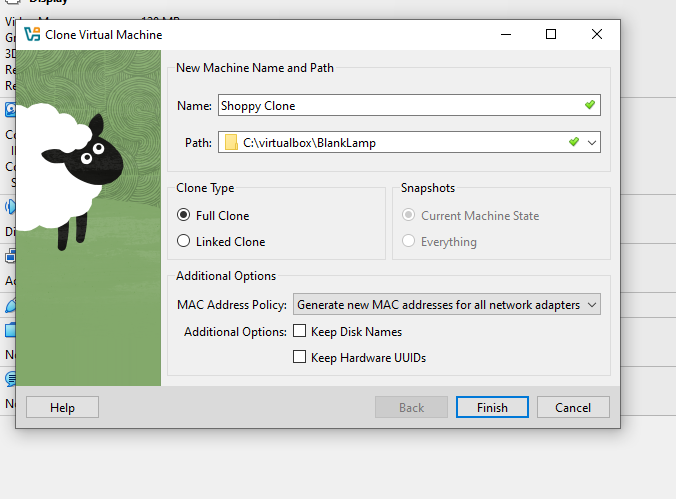Expand the Path dropdown arrow
Viewport: 676px width, 499px height.
pyautogui.click(x=592, y=142)
